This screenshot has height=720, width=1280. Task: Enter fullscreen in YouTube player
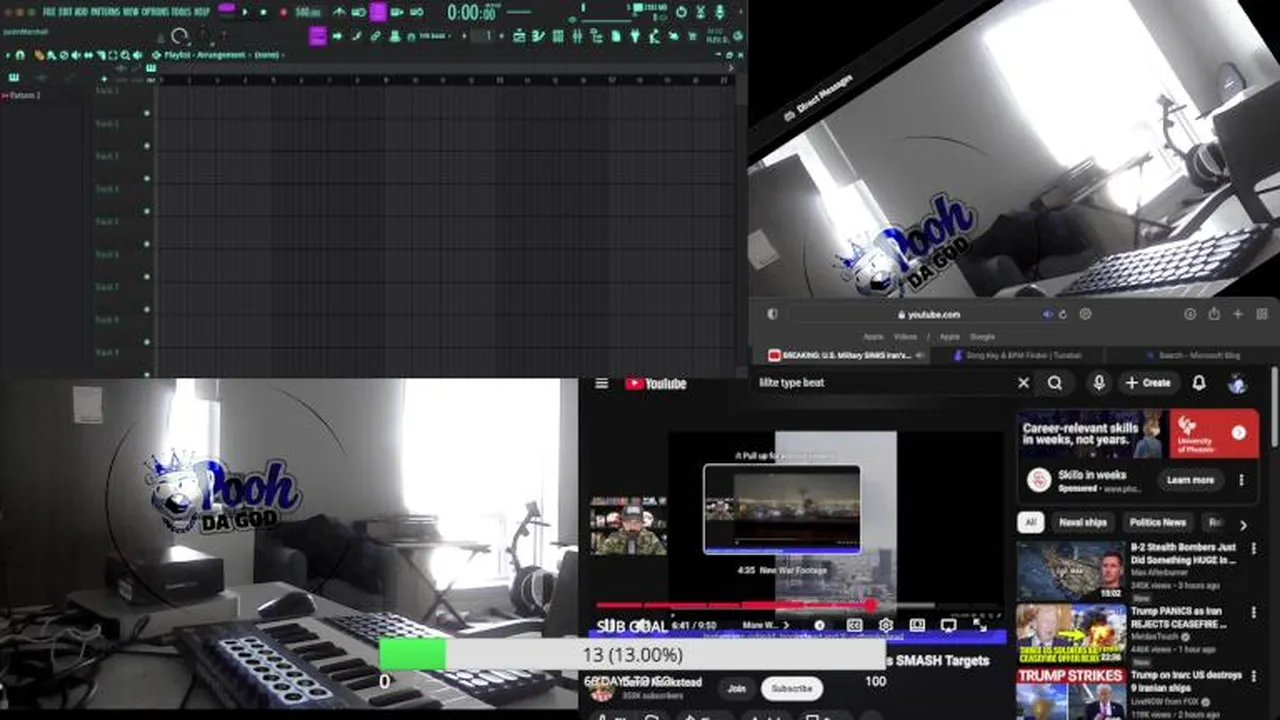[980, 625]
